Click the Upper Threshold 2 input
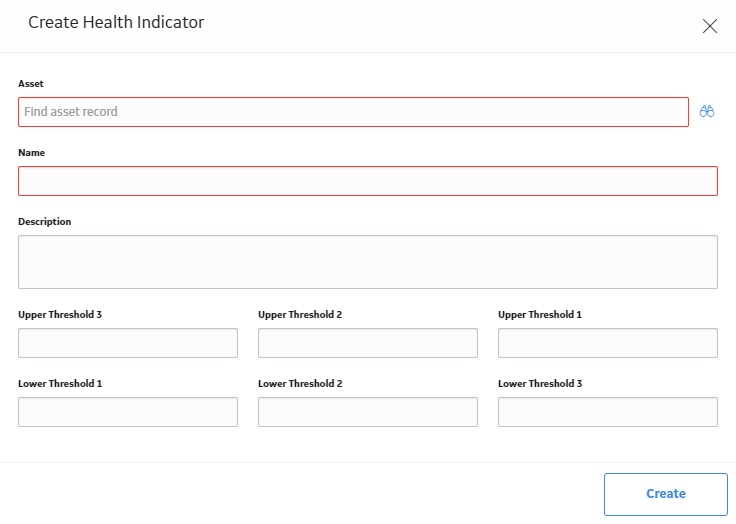736x524 pixels. [368, 343]
